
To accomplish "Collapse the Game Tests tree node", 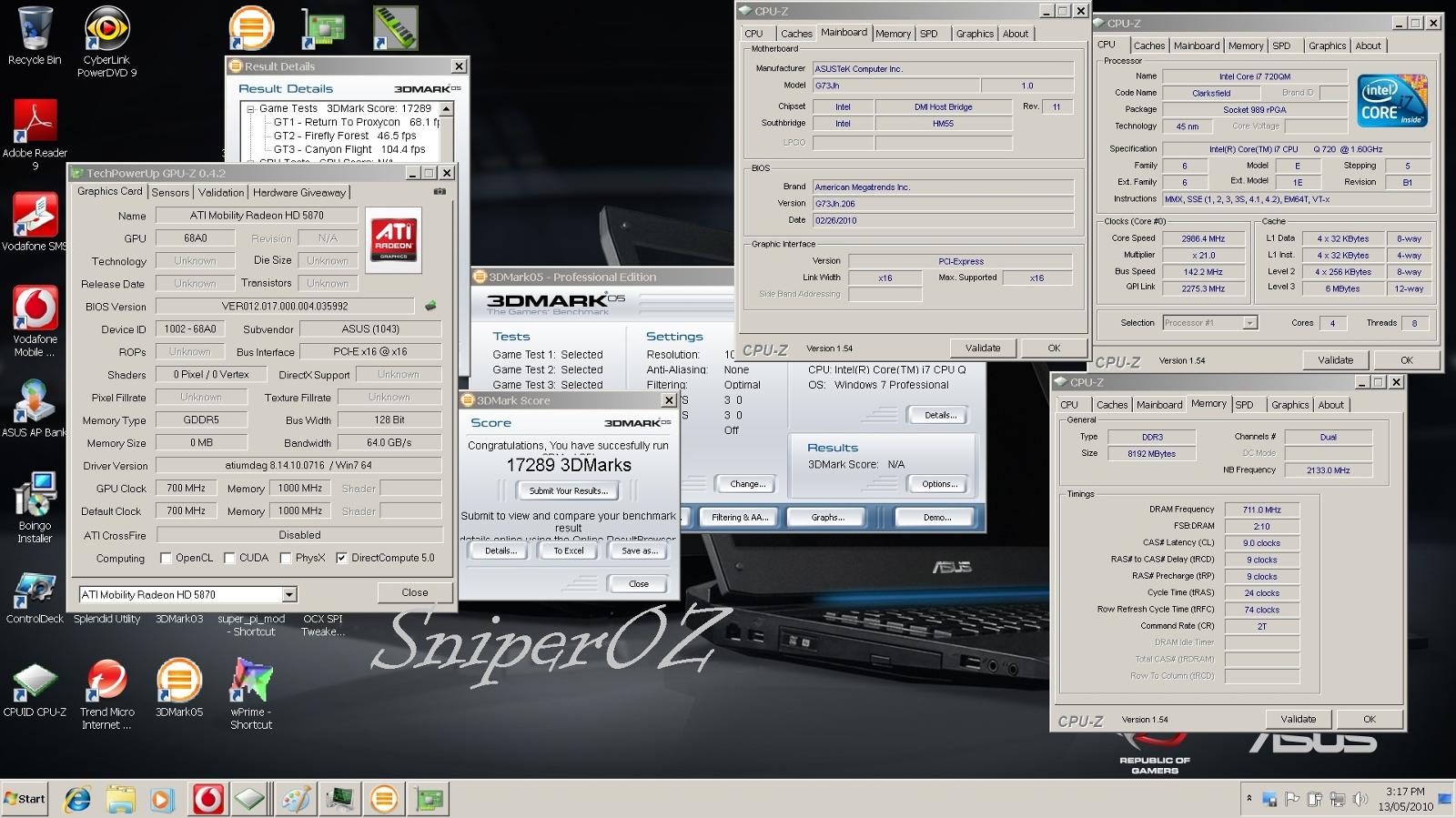I will point(250,108).
